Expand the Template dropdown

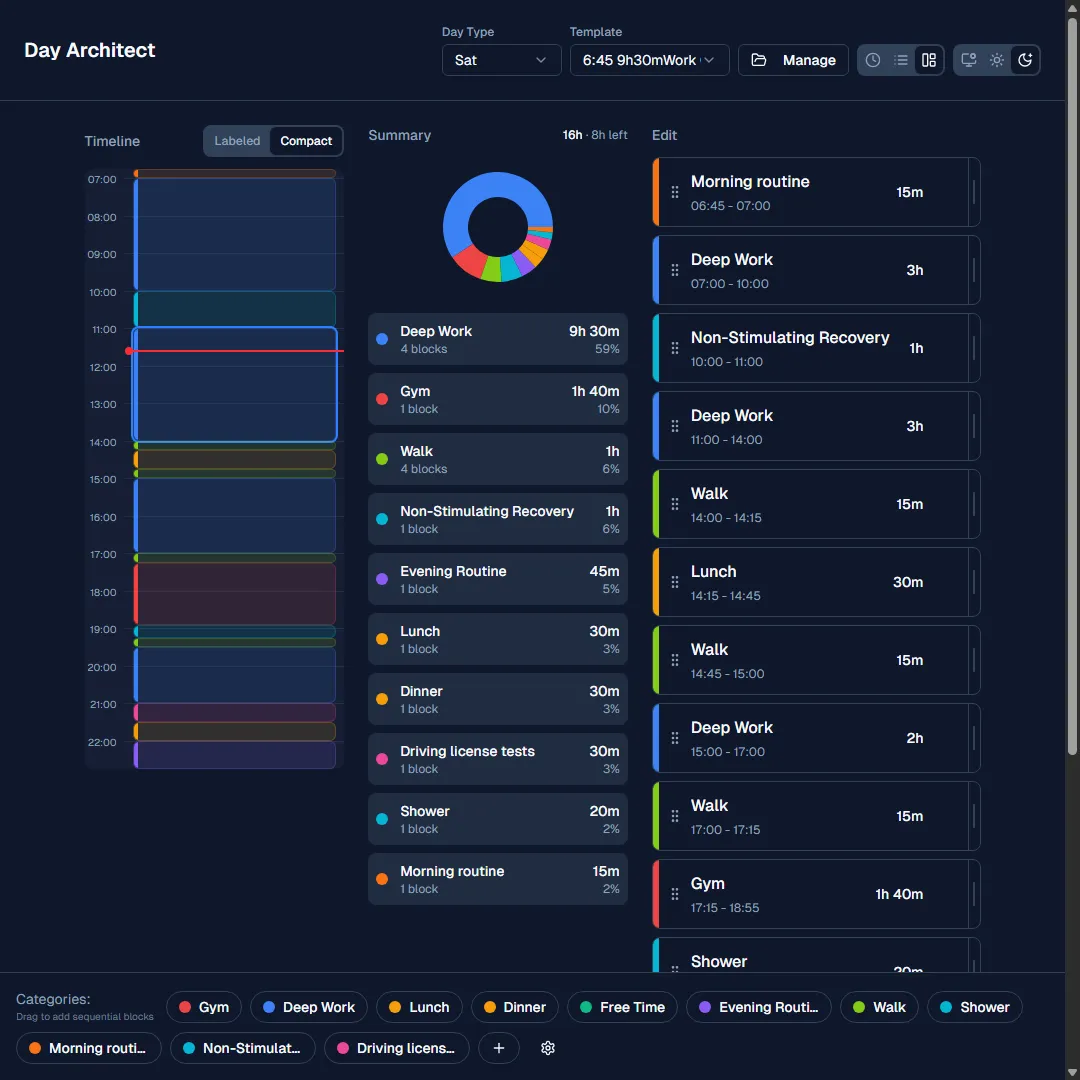649,60
